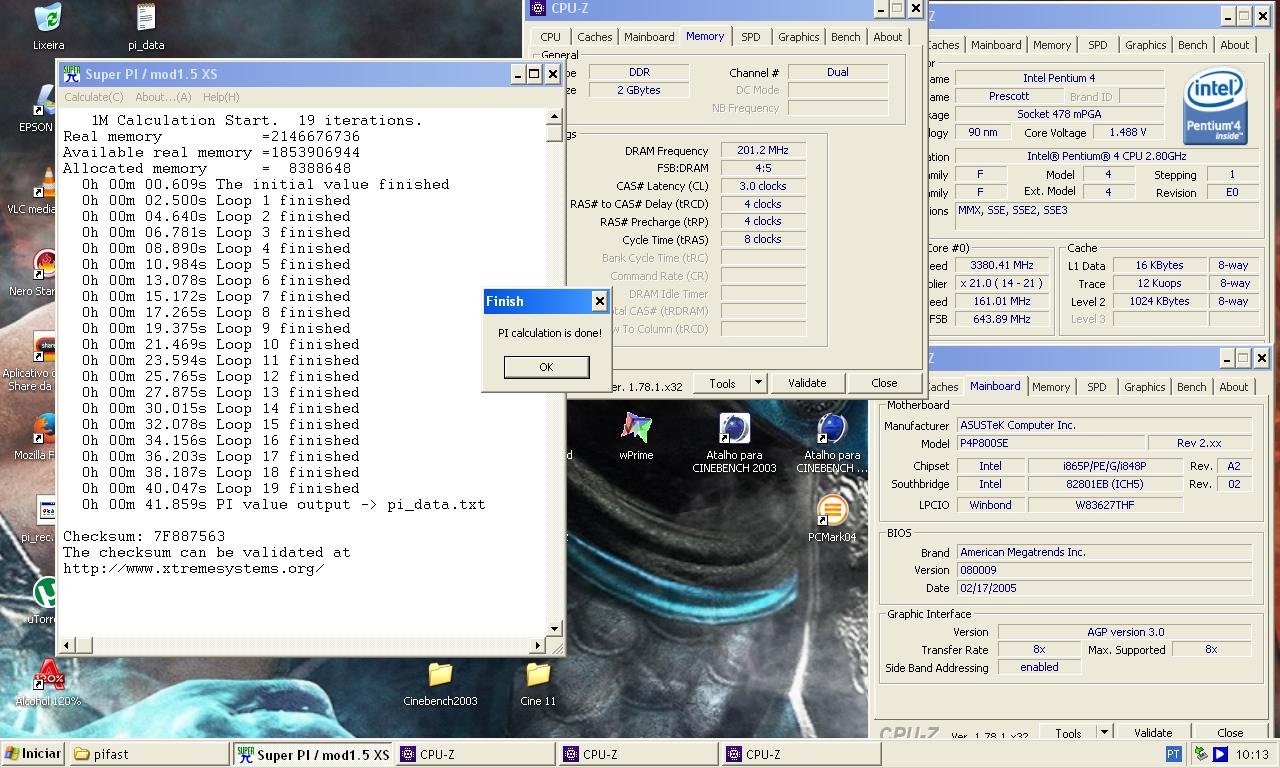Image resolution: width=1280 pixels, height=768 pixels.
Task: Click the Checksum: 7F887563 line
Action: click(x=144, y=537)
